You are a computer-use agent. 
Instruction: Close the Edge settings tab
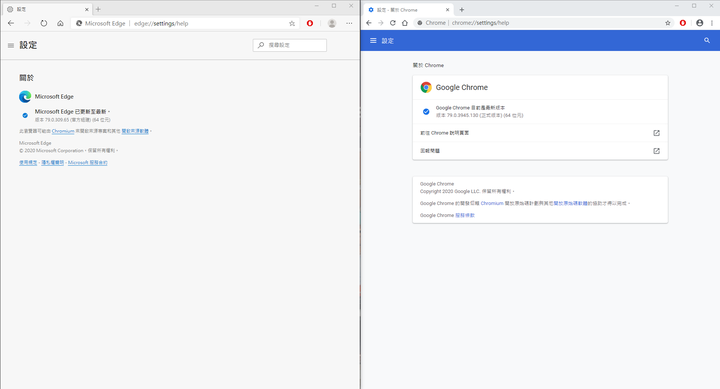[86, 9]
